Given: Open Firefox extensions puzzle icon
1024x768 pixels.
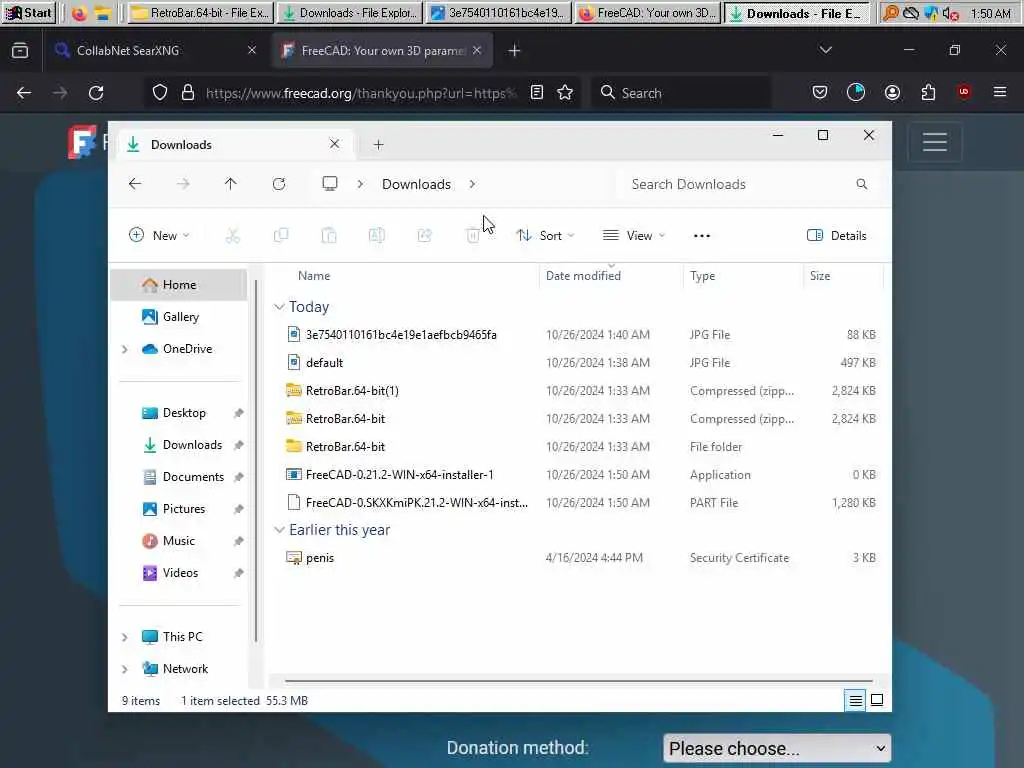Looking at the screenshot, I should (x=928, y=93).
